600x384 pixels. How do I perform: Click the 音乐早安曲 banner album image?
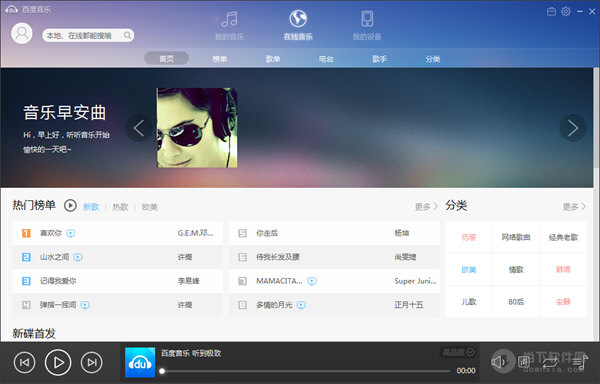coord(197,128)
